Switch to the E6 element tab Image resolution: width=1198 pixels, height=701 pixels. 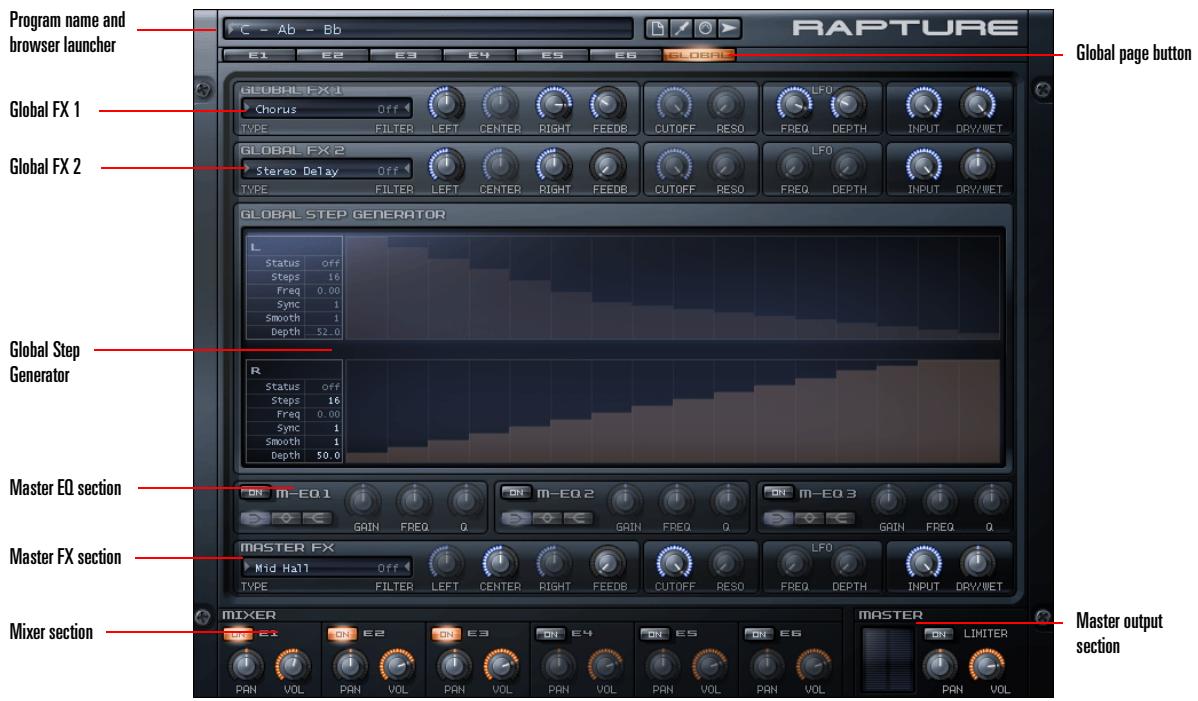tap(625, 55)
